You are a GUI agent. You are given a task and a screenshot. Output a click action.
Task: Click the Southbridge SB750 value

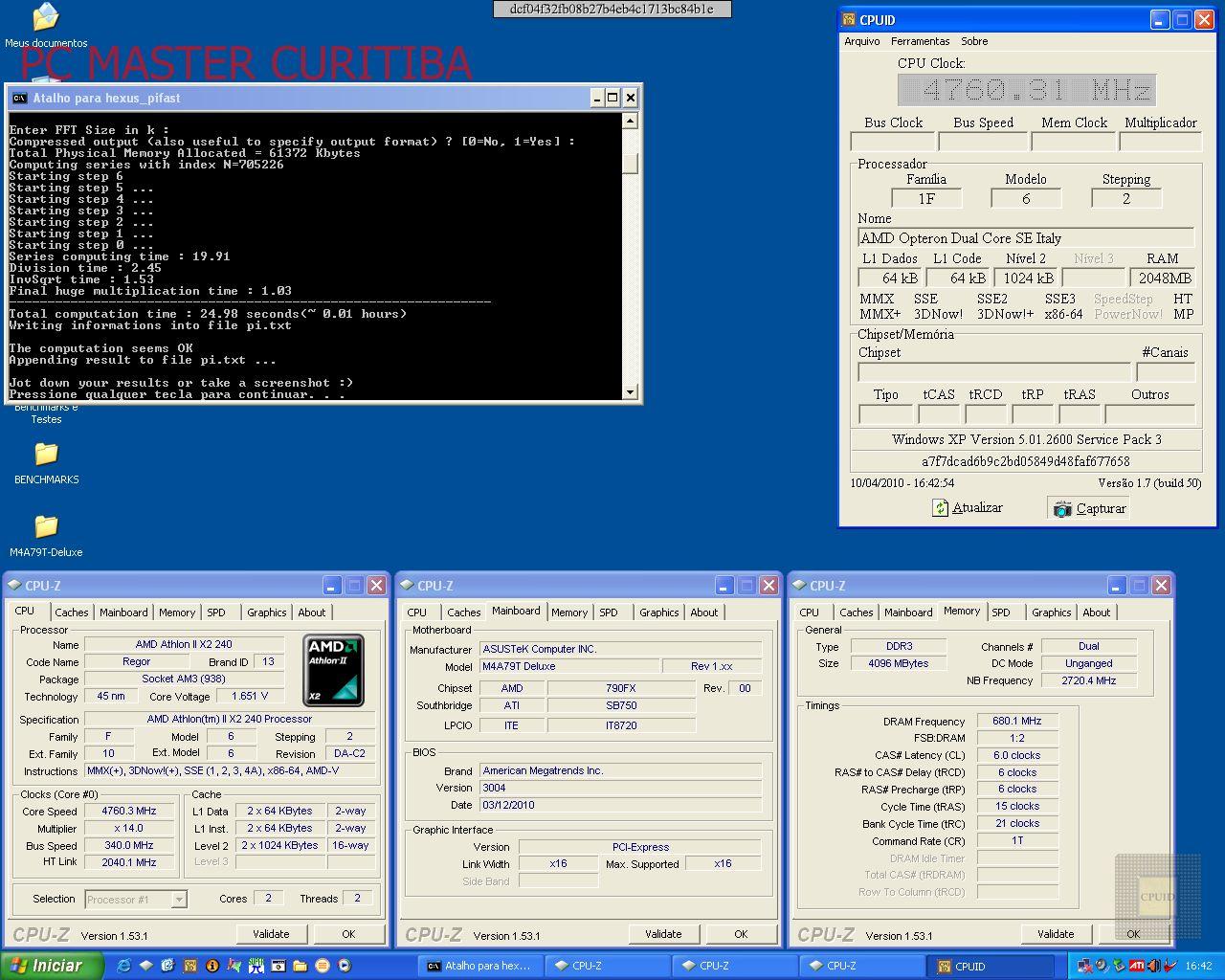click(621, 705)
